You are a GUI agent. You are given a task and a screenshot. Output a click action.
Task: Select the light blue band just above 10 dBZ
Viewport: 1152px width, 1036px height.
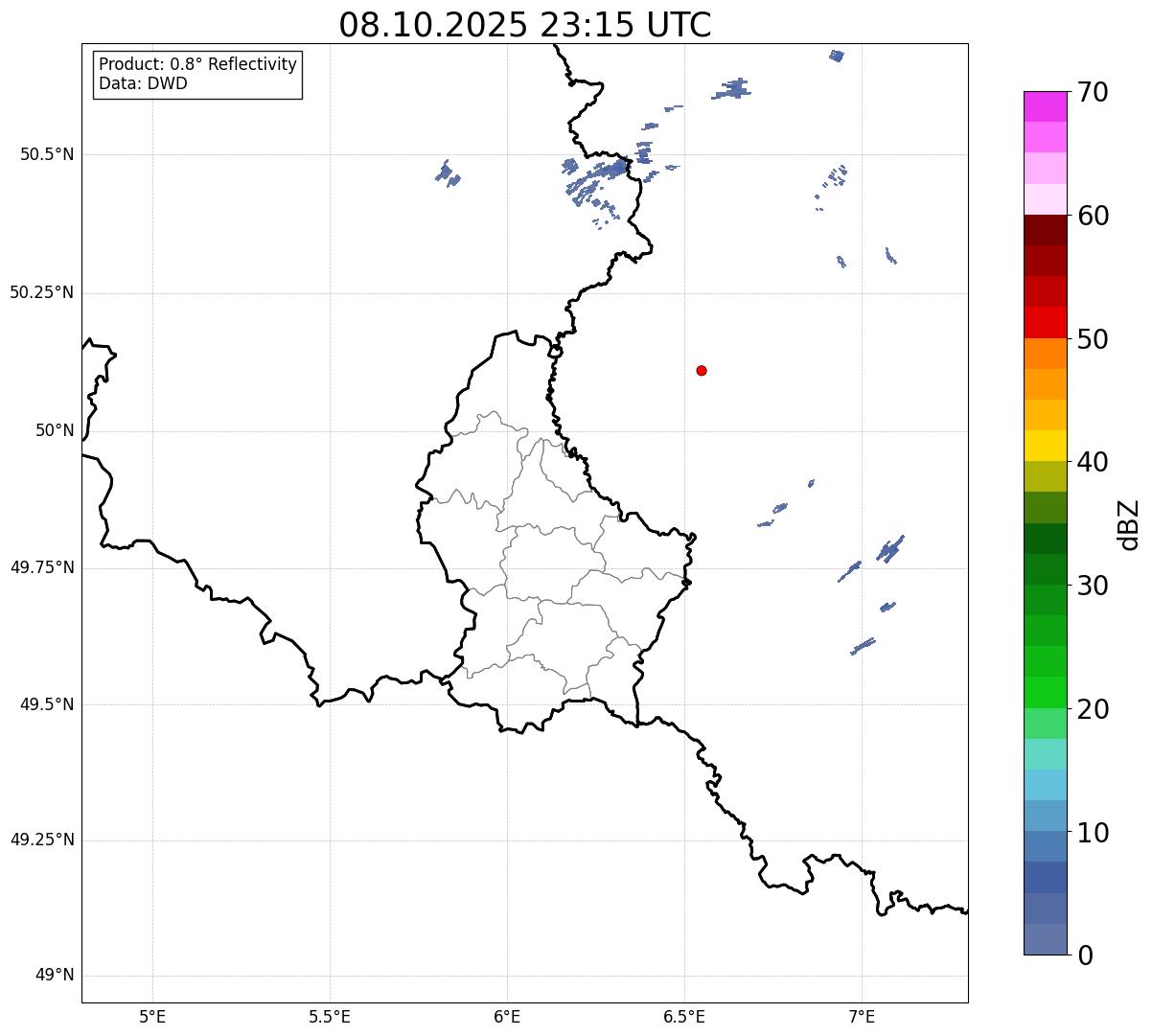coord(1046,816)
